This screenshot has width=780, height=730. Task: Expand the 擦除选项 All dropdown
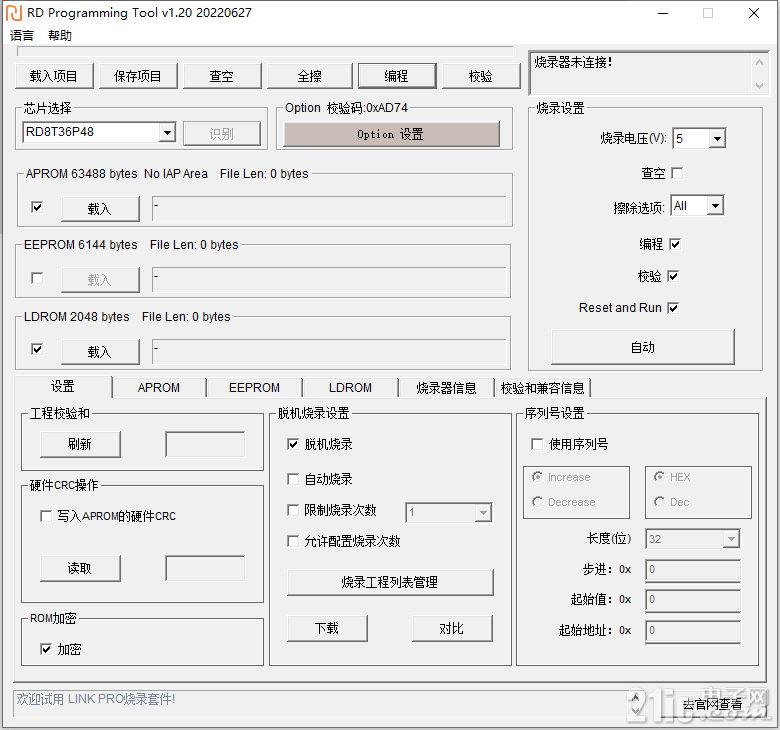715,206
